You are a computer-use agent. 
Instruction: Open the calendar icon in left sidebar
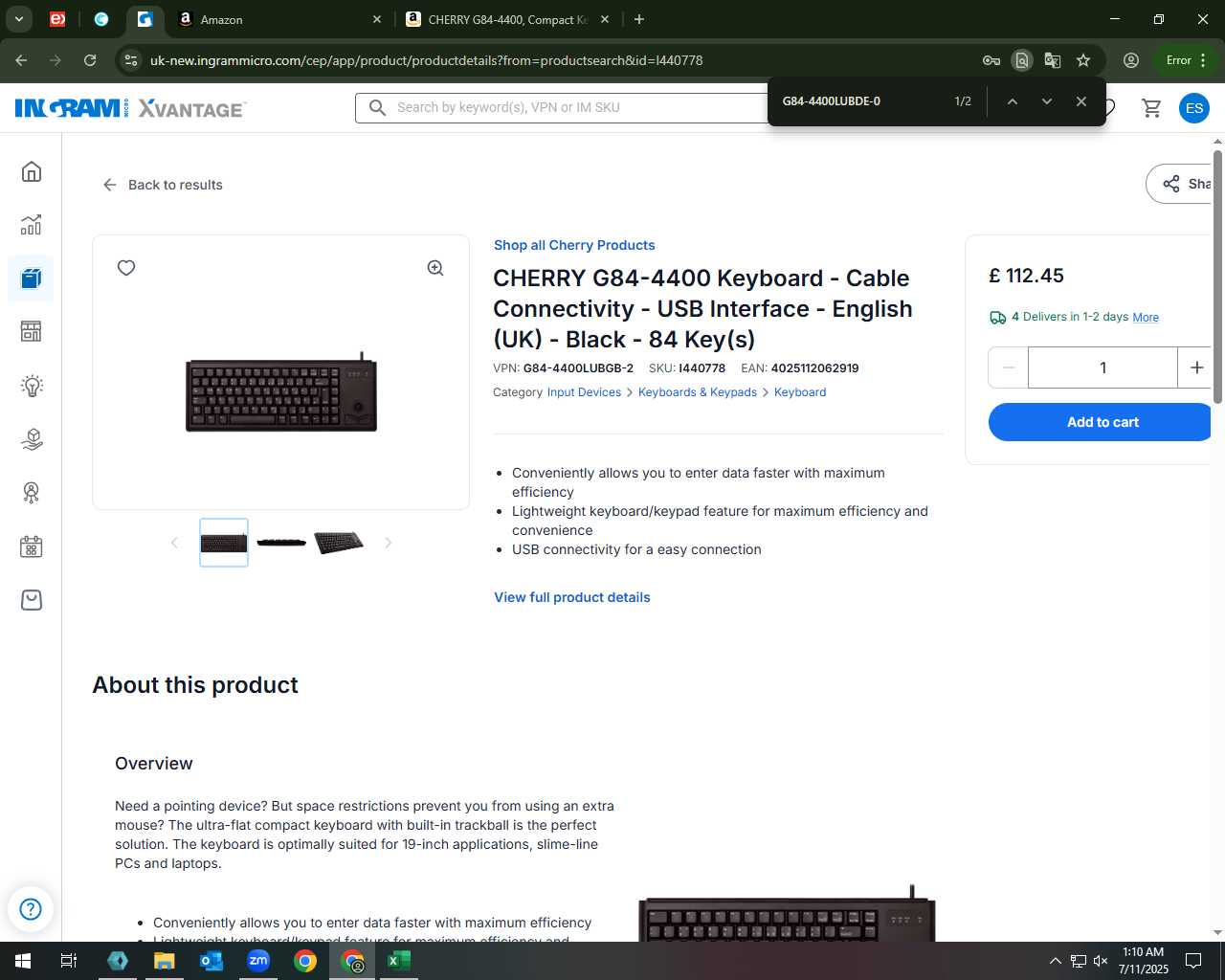point(32,546)
